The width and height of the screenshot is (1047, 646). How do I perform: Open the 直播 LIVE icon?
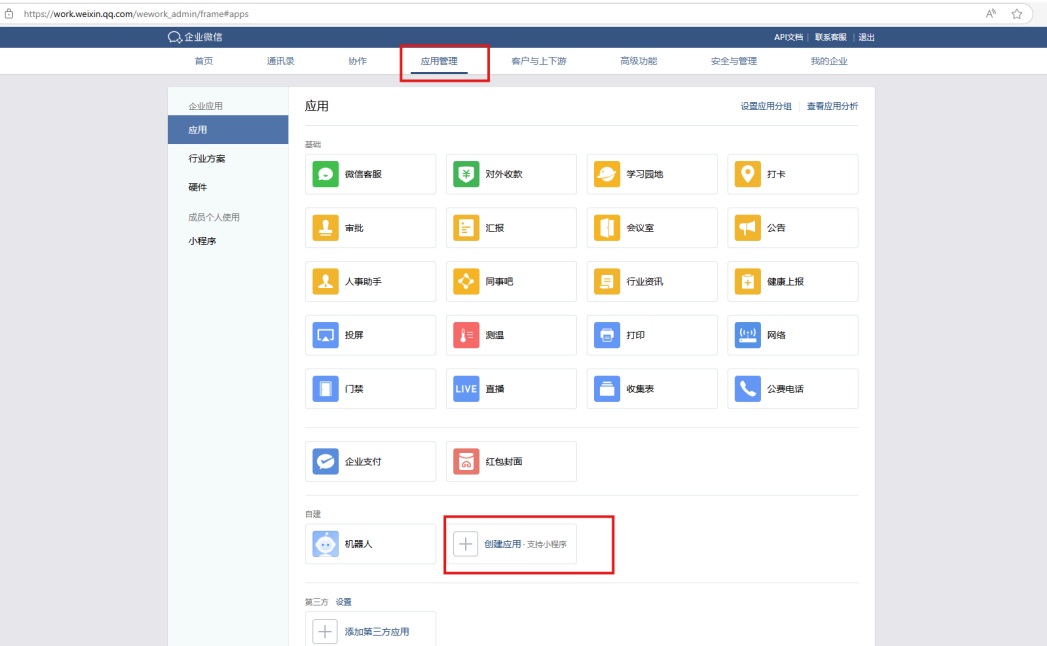click(x=466, y=389)
